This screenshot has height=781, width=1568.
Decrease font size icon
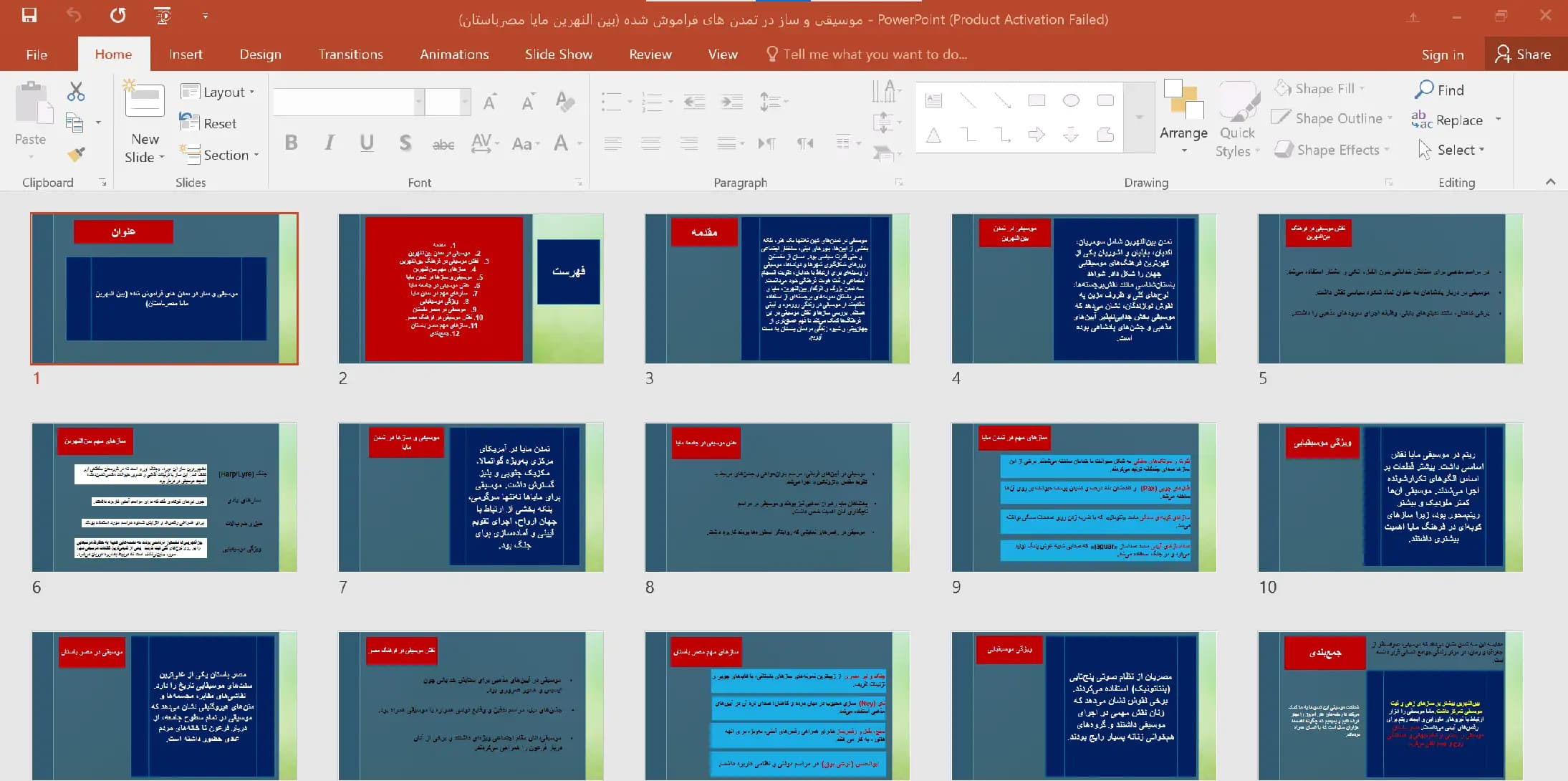528,102
